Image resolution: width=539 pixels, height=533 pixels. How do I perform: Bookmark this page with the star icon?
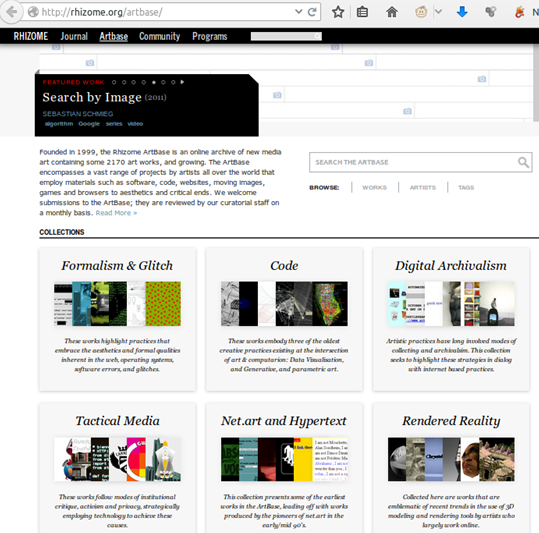(338, 12)
